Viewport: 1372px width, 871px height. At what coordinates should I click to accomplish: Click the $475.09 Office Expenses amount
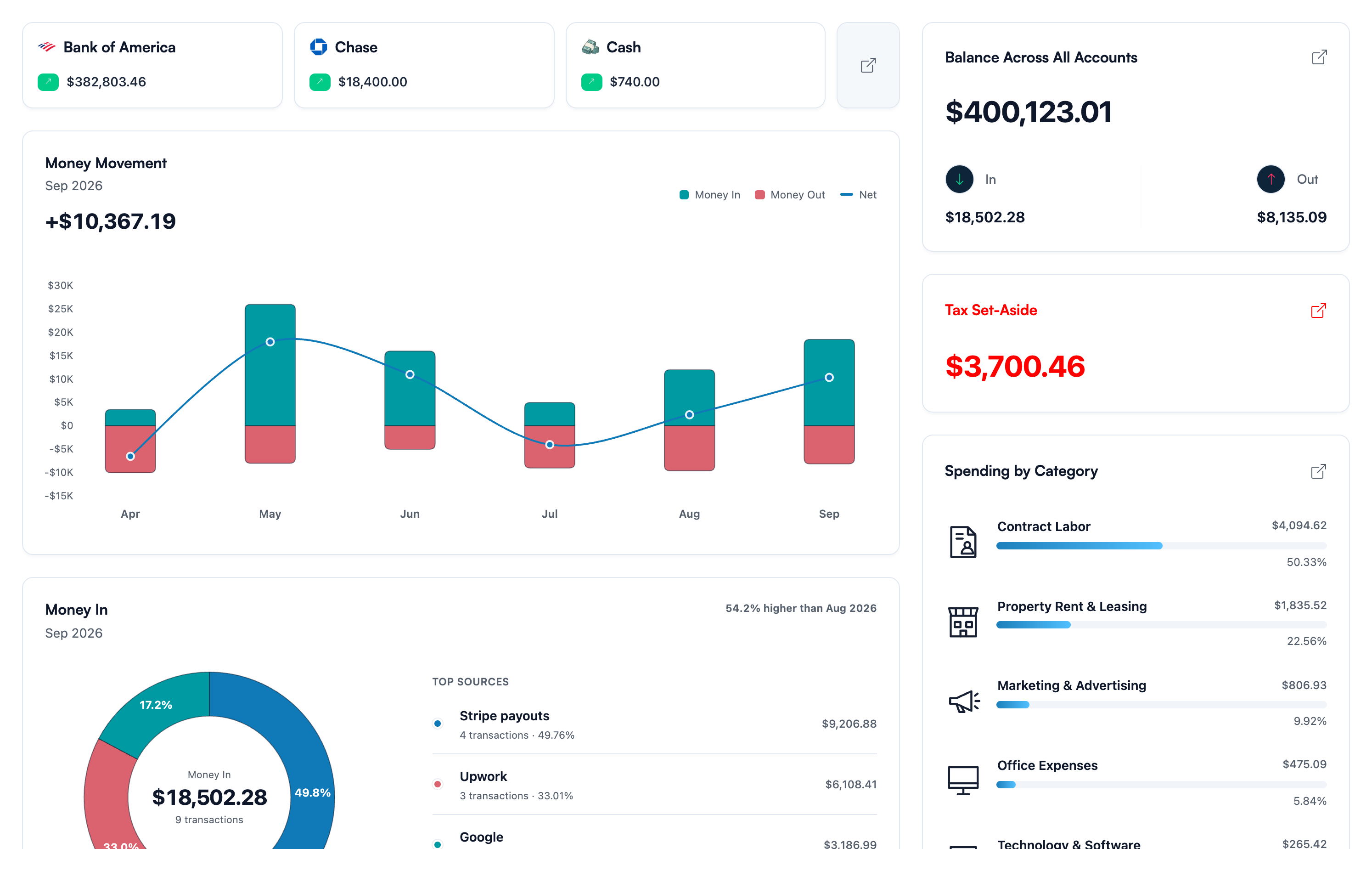pyautogui.click(x=1304, y=764)
